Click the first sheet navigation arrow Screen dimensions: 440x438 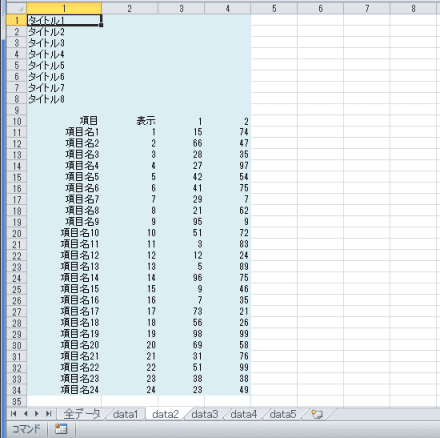(14, 414)
